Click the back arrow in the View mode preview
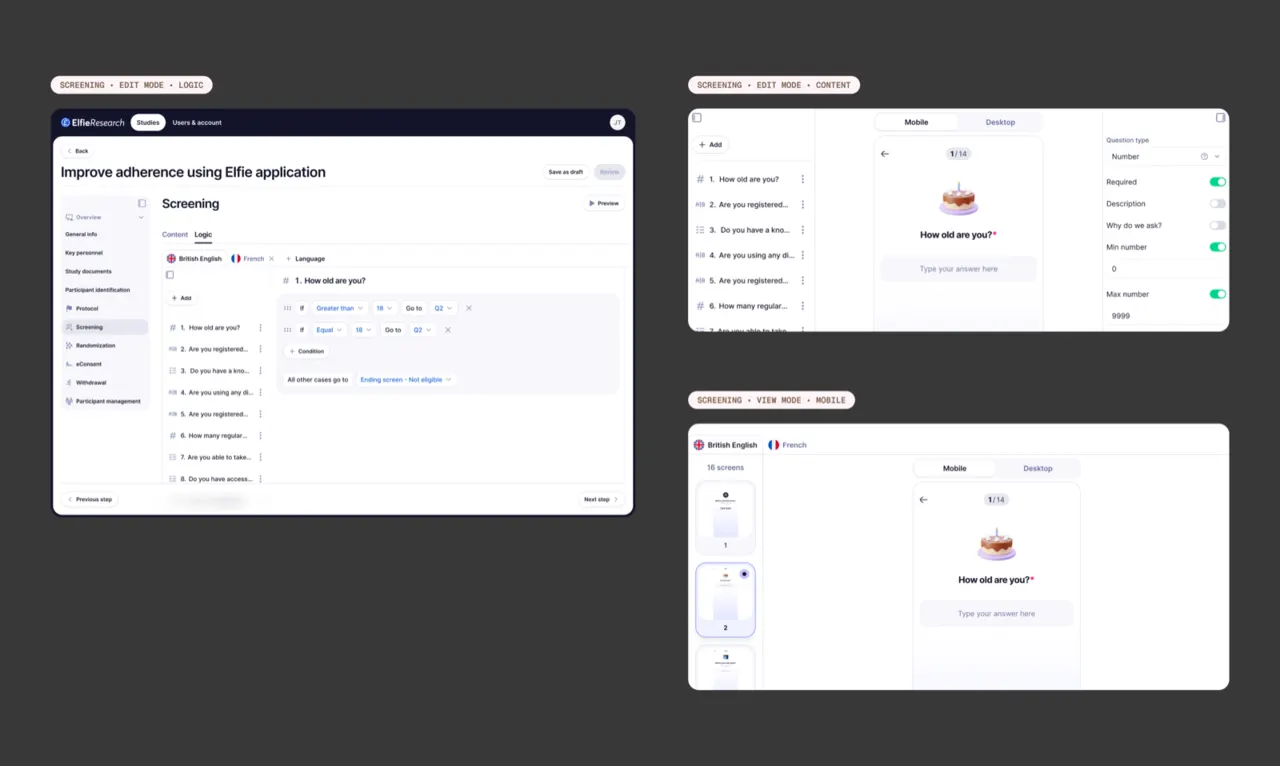1280x766 pixels. click(923, 500)
